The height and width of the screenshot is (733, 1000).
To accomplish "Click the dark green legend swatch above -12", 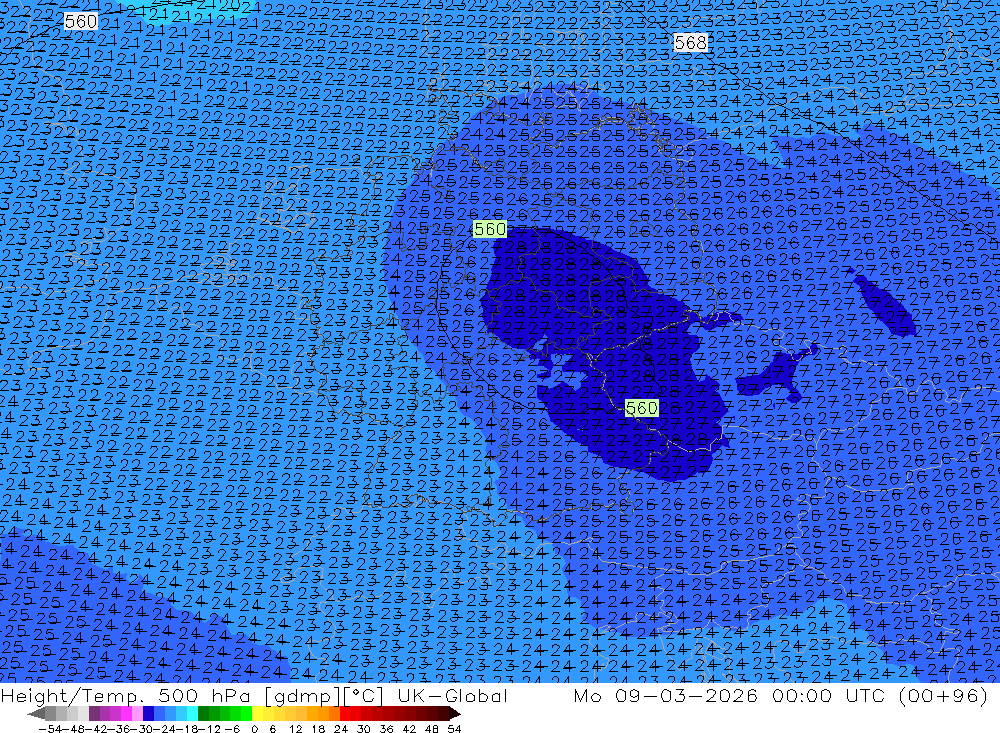I will click(203, 714).
